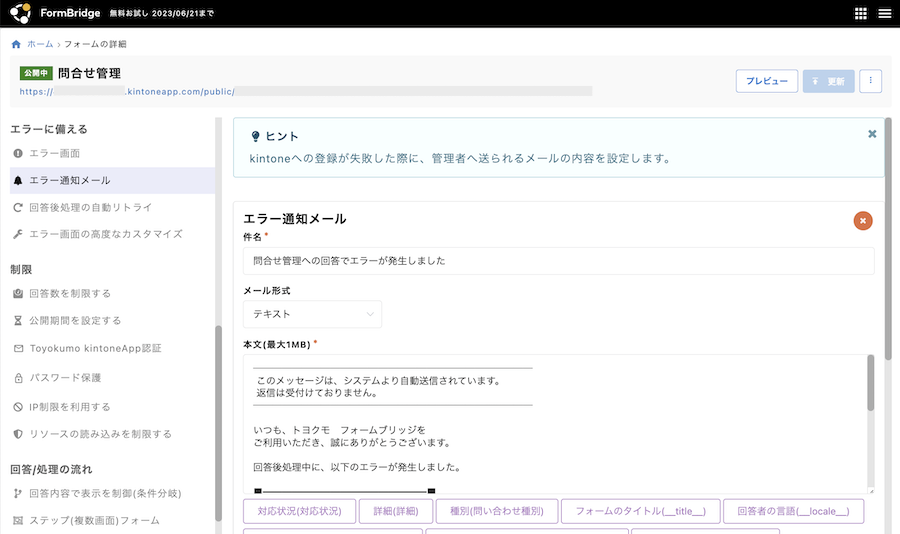Click the retry icon for 自動リトライ
Image resolution: width=900 pixels, height=534 pixels.
click(18, 207)
